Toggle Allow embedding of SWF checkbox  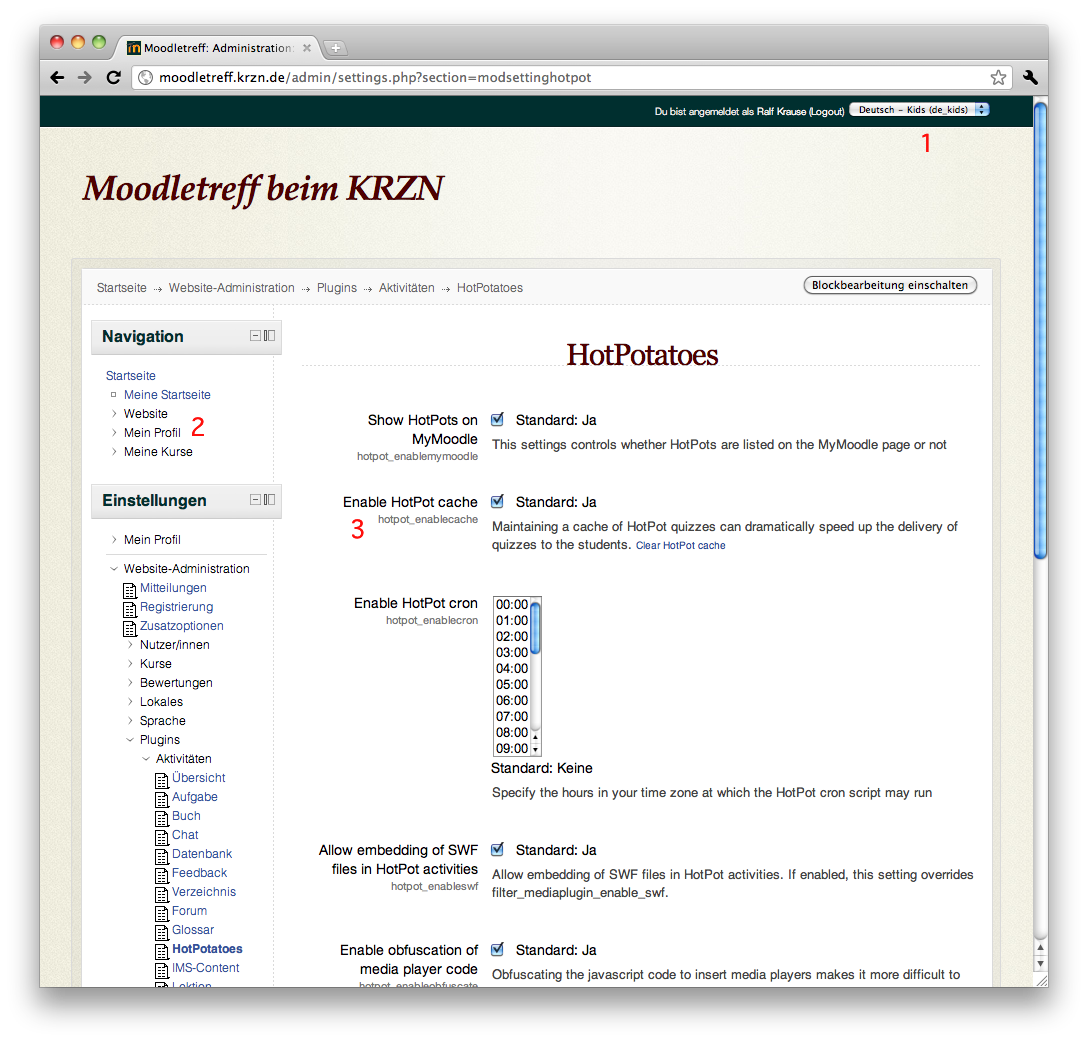(498, 849)
